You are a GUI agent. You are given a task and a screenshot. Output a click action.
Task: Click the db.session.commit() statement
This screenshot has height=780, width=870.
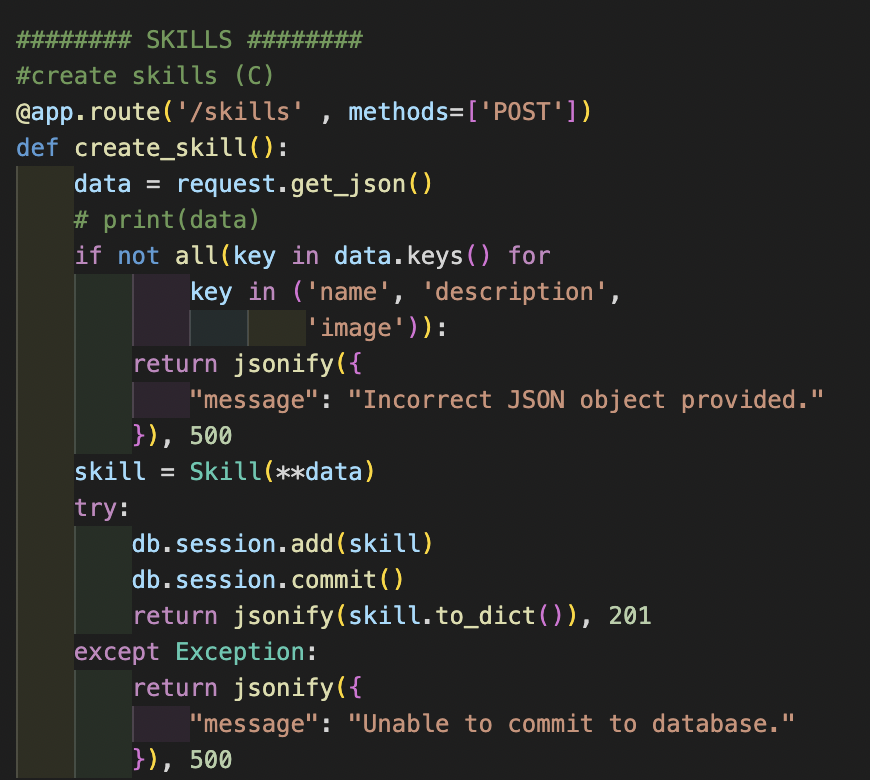coord(270,579)
